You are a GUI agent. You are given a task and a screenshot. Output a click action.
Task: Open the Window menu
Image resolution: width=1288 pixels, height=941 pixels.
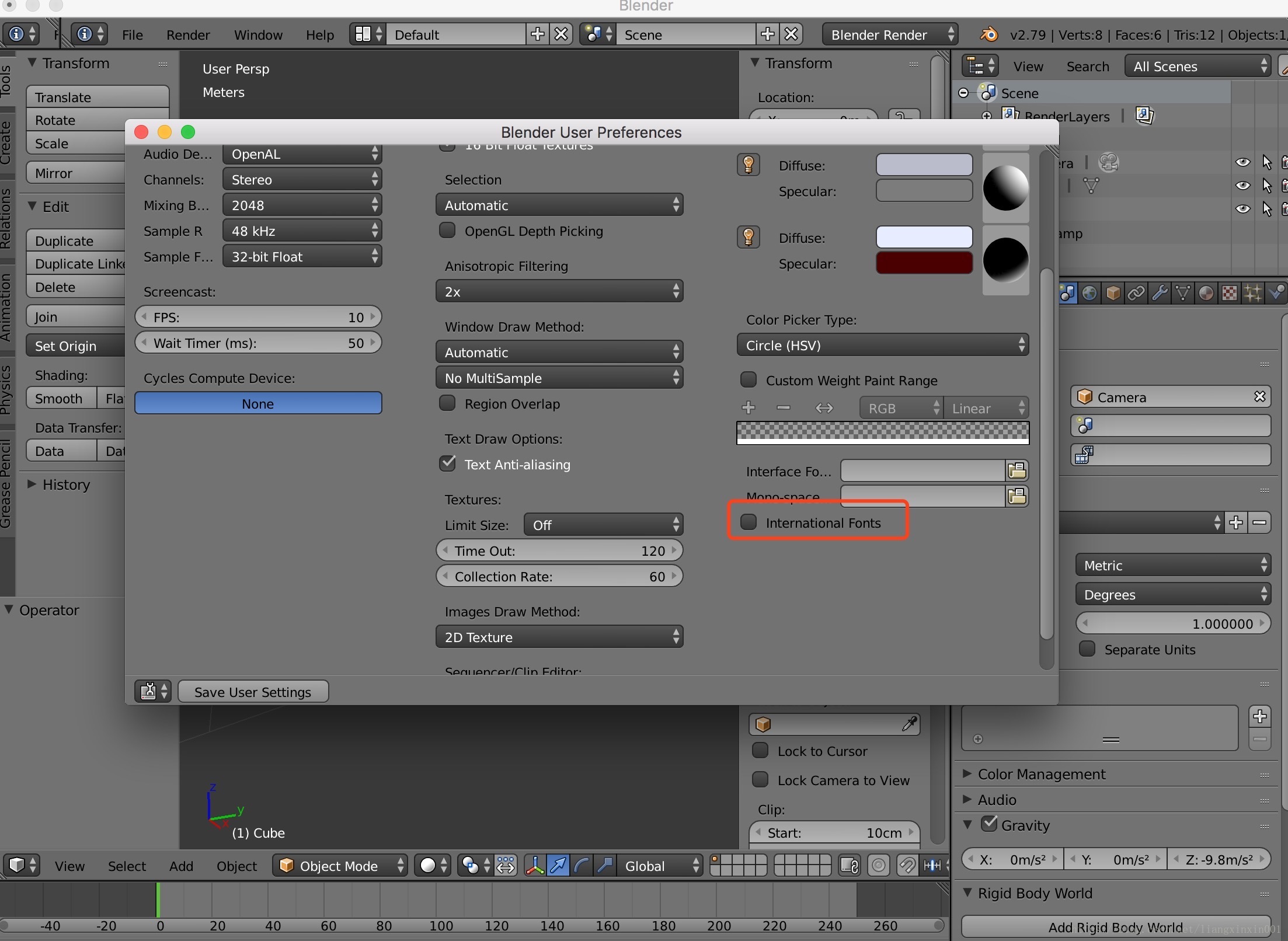pyautogui.click(x=258, y=35)
